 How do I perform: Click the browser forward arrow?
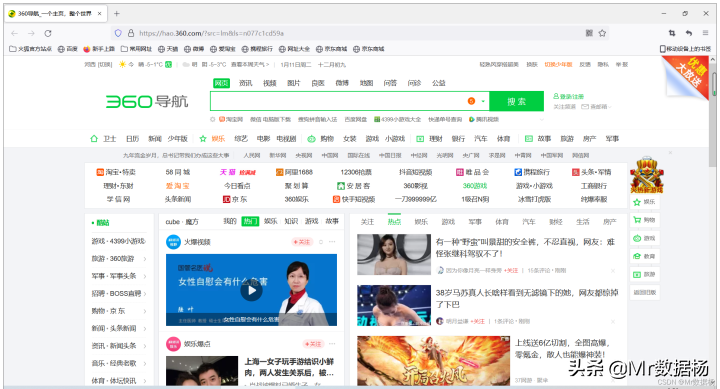31,33
